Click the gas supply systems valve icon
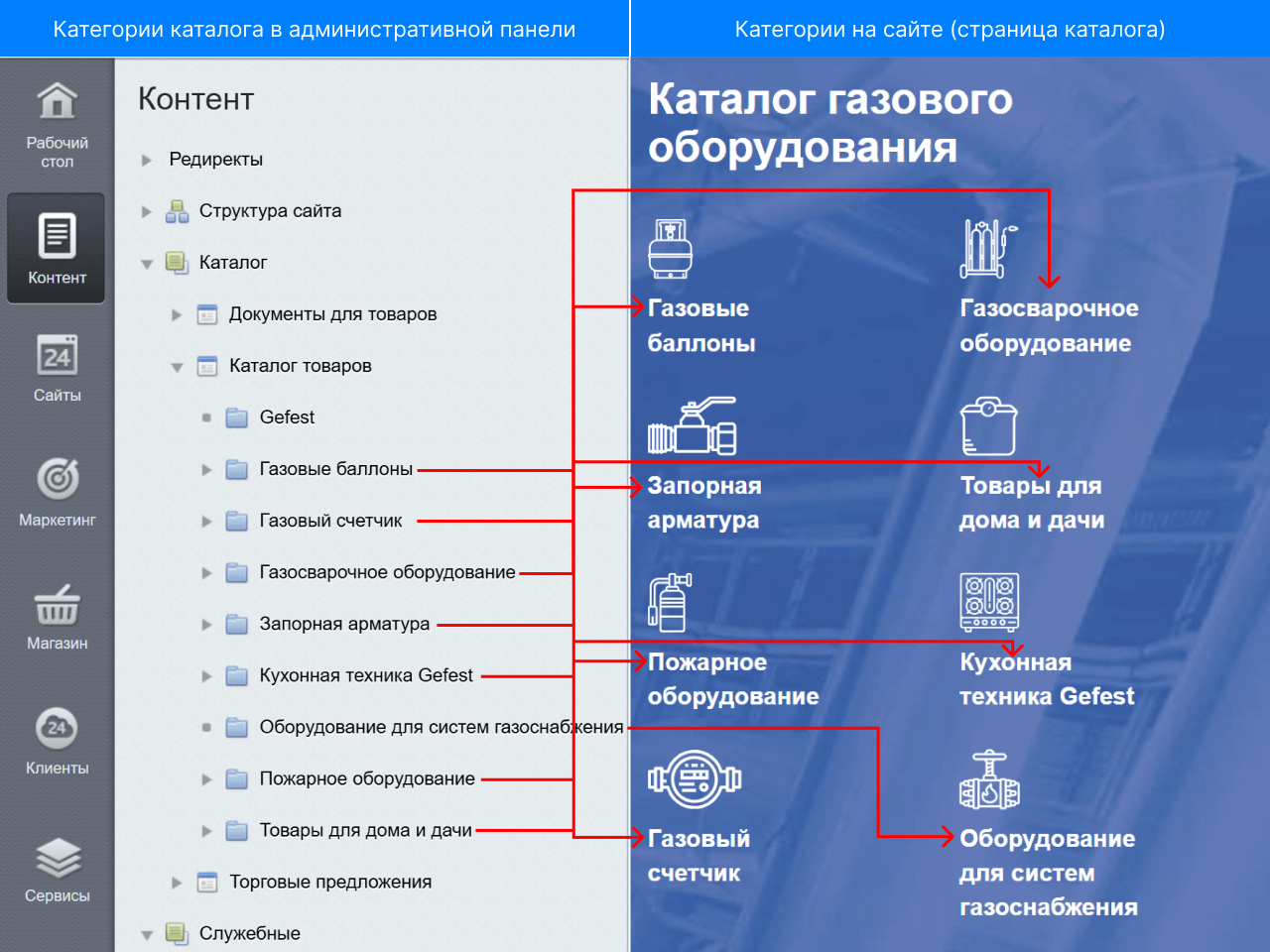 989,779
